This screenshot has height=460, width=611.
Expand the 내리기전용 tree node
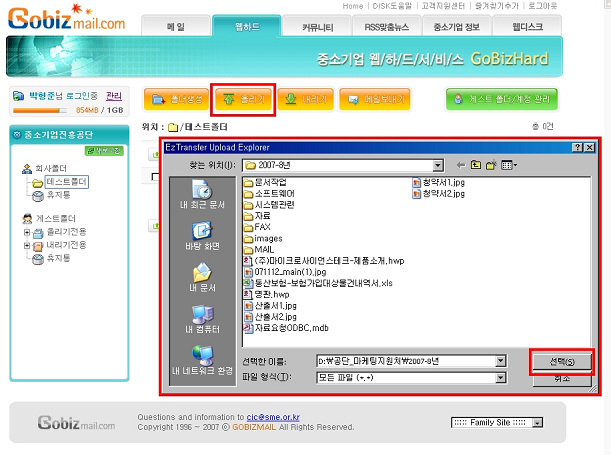[x=26, y=246]
